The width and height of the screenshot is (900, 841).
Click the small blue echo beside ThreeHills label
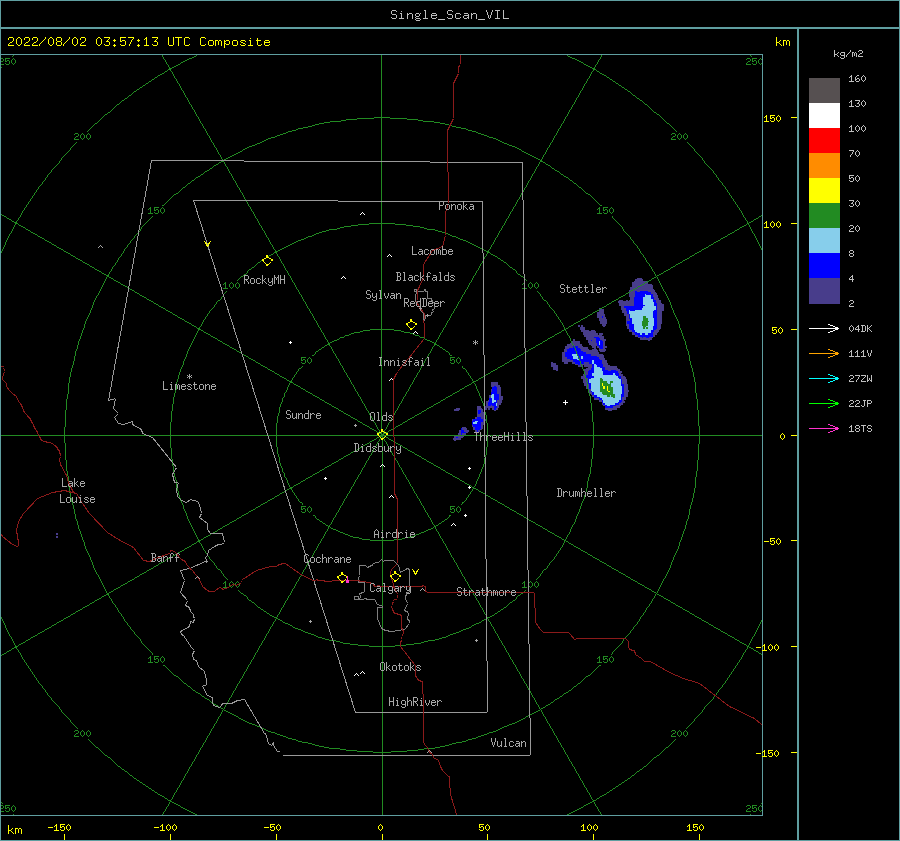(x=478, y=421)
